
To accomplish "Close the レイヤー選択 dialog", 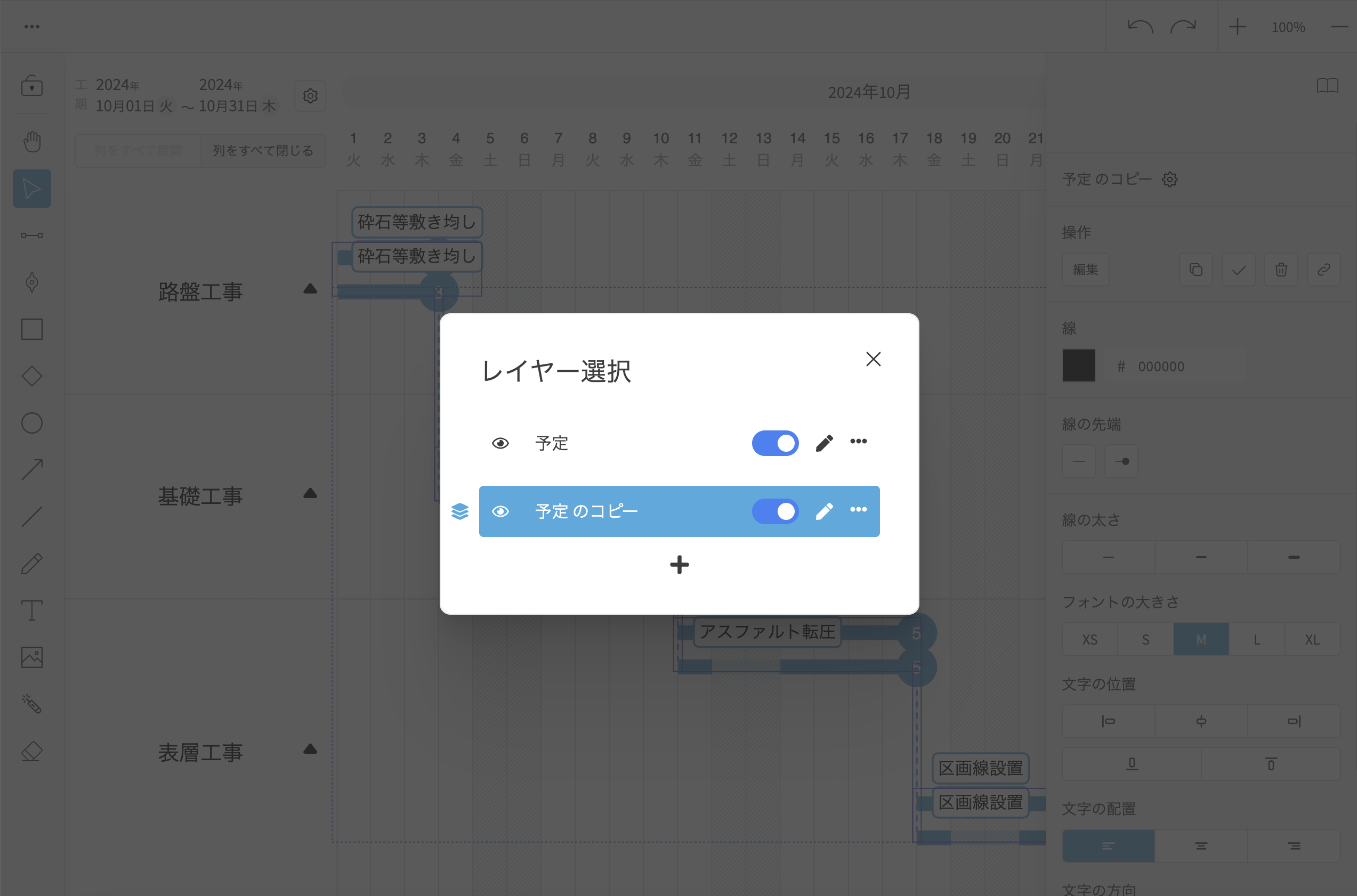I will pyautogui.click(x=873, y=359).
